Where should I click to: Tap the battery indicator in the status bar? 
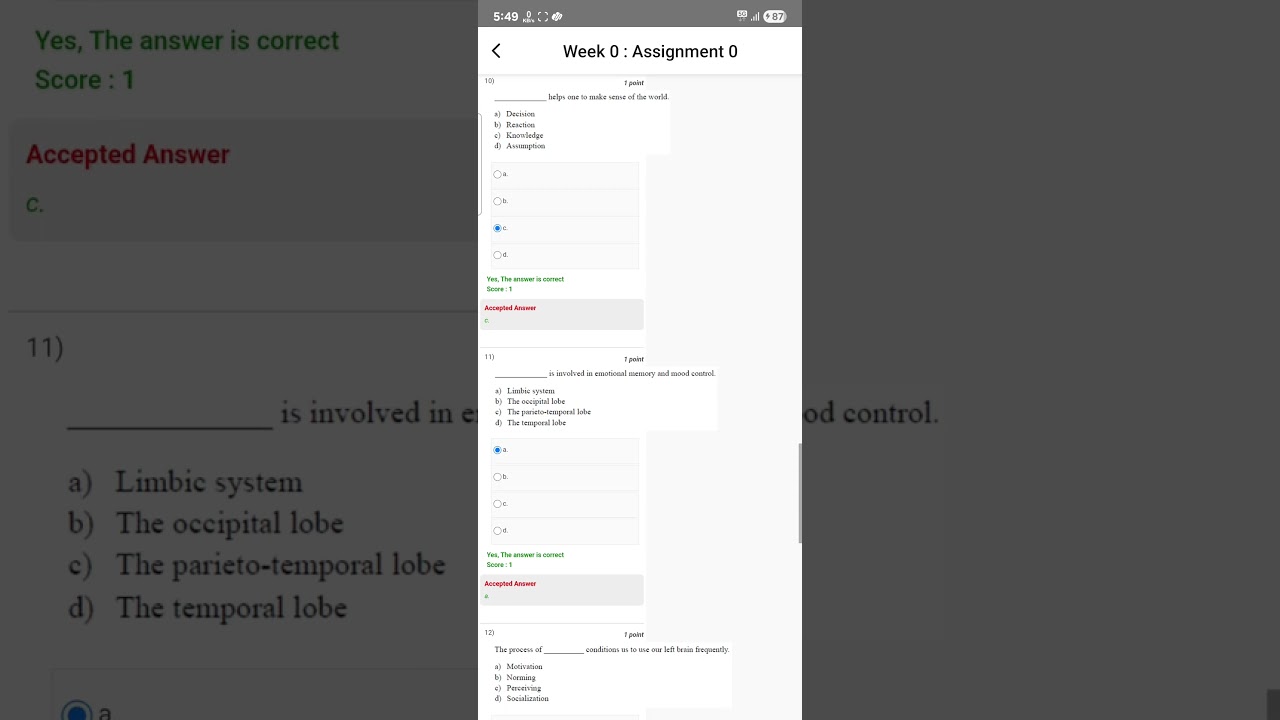tap(775, 16)
